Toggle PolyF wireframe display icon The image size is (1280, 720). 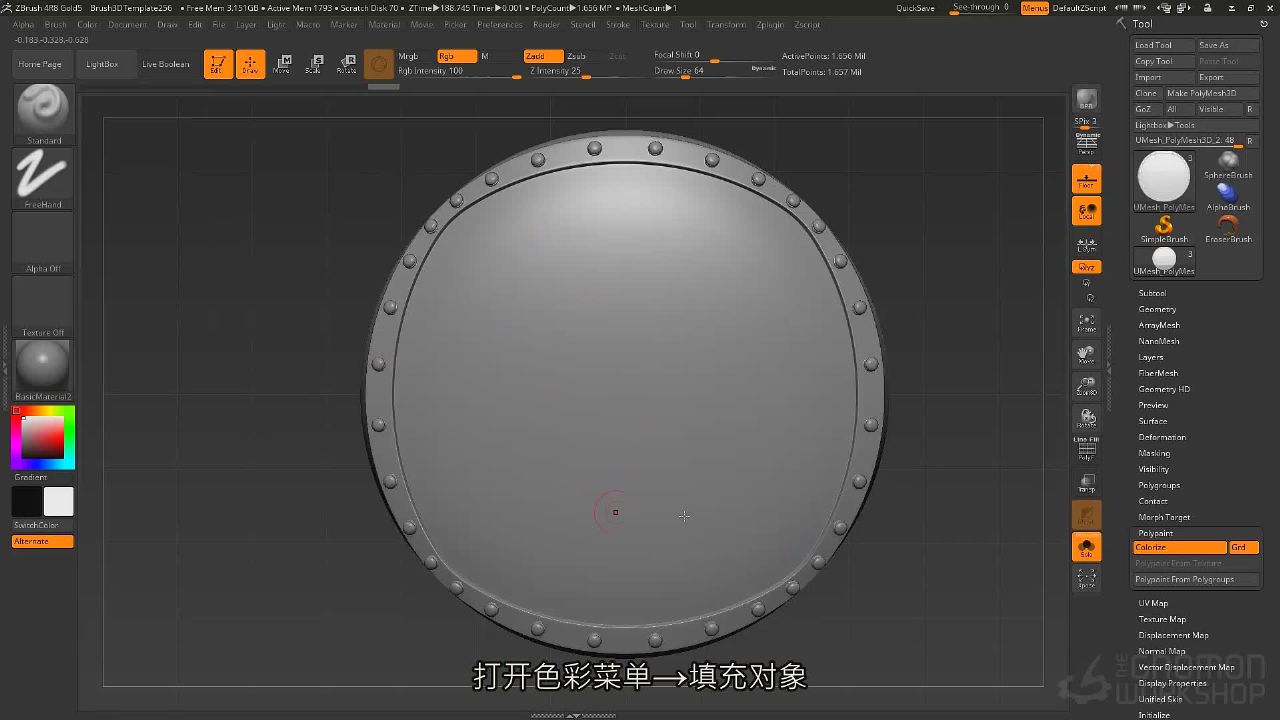coord(1086,449)
